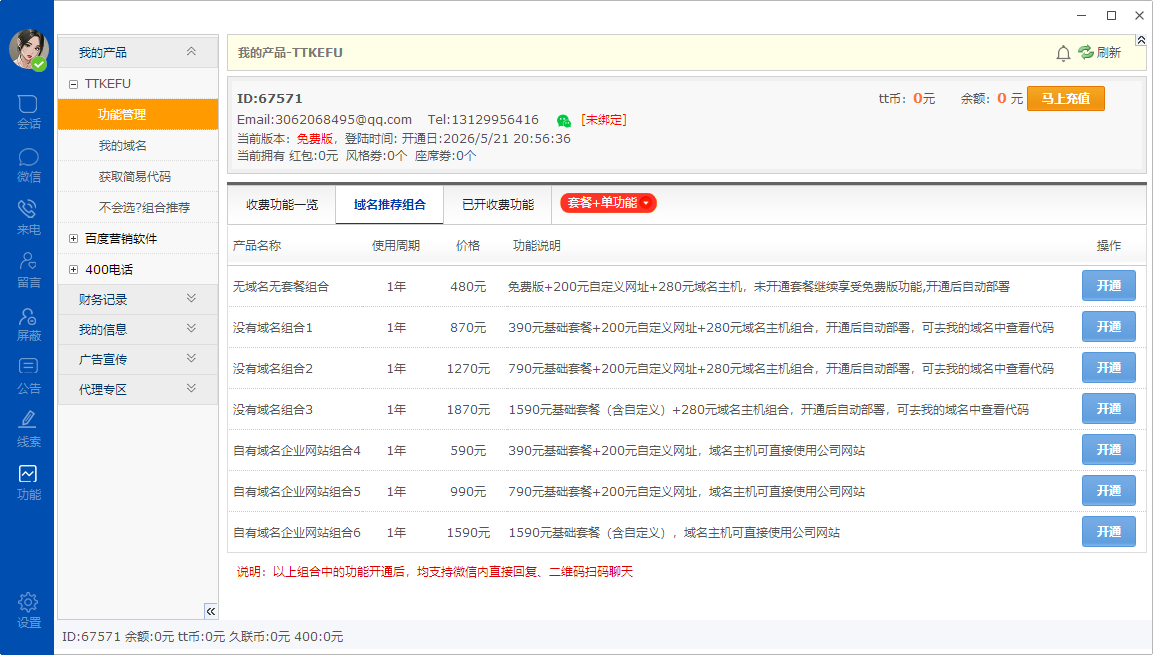1153x655 pixels.
Task: Click the 我的产品-TTKEFU panel title
Action: tap(290, 53)
